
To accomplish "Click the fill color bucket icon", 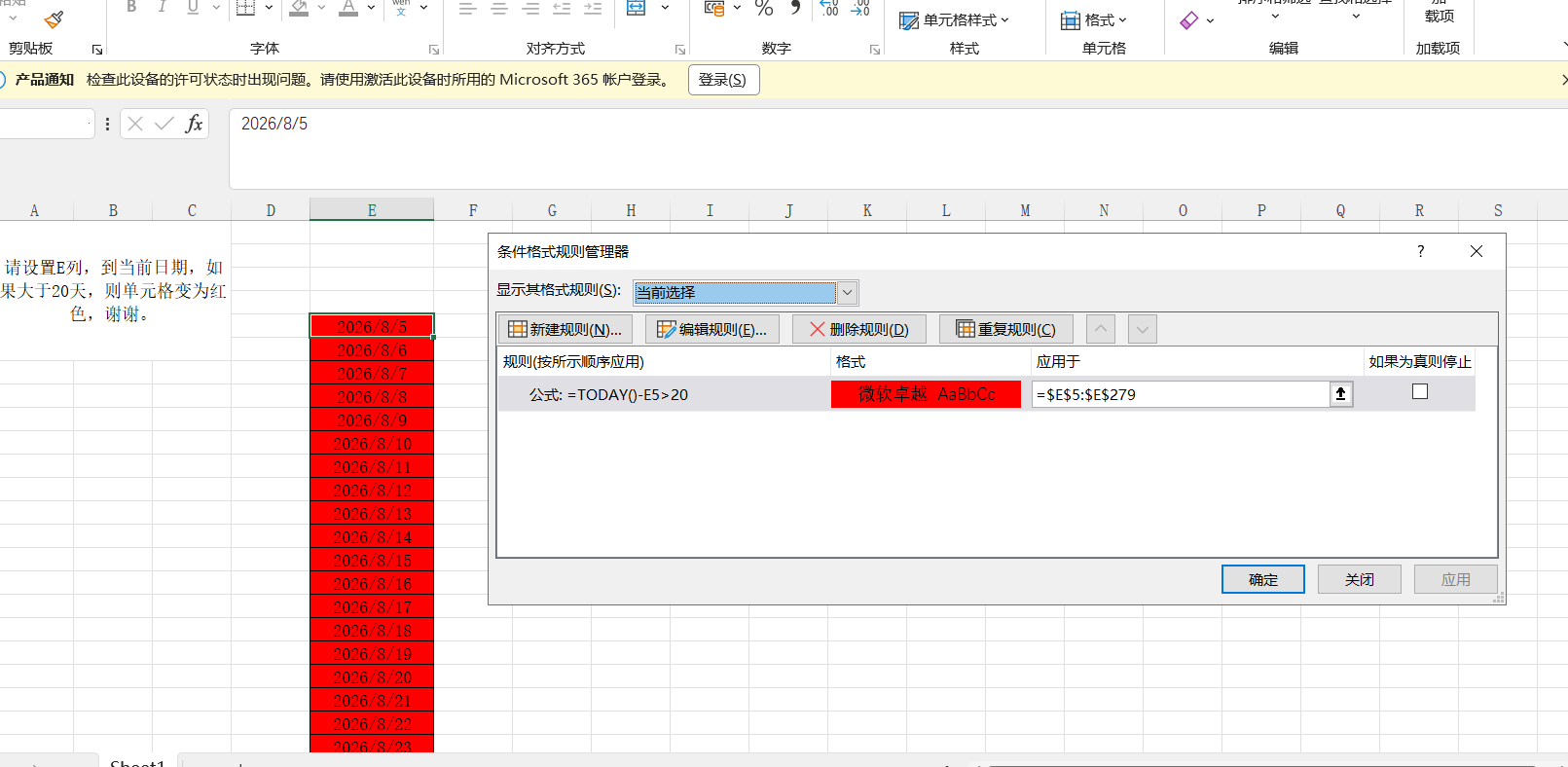I will tap(299, 8).
